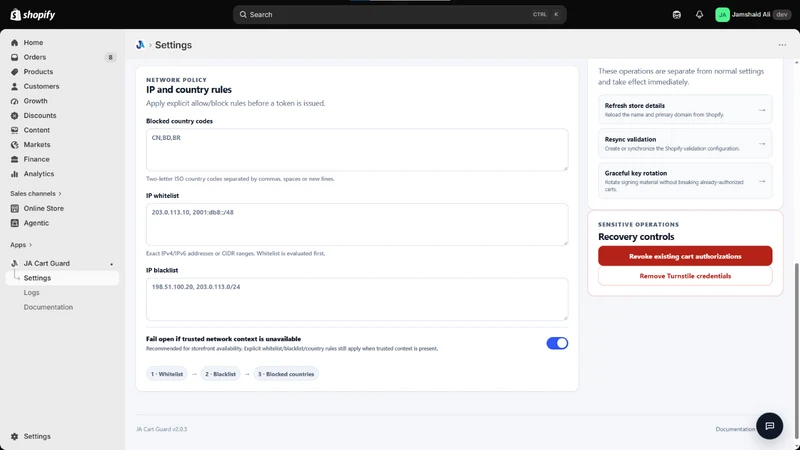
Task: Click Remove Turnstile credentials
Action: point(685,276)
